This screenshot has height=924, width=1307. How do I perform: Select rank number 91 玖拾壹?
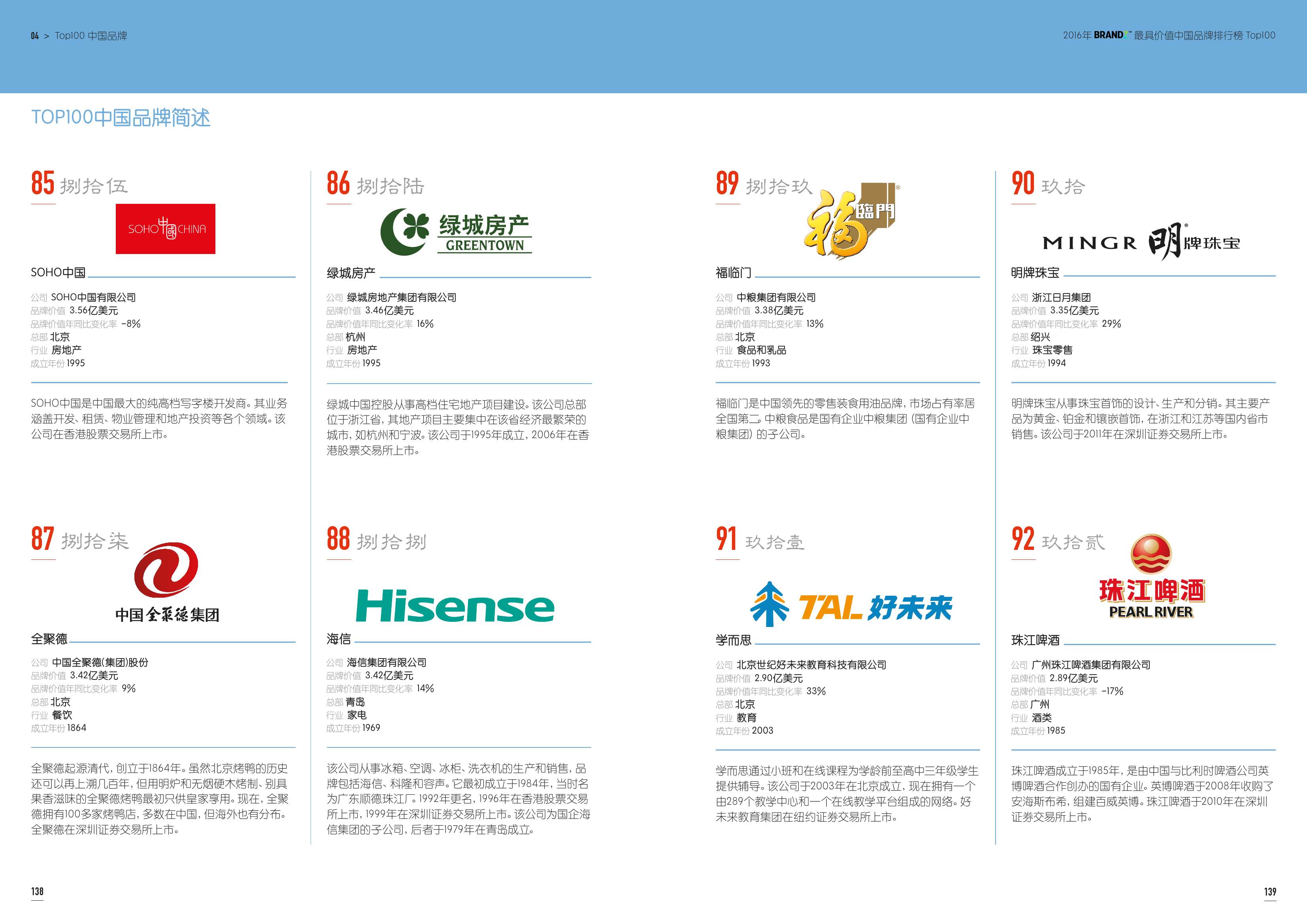coord(760,539)
